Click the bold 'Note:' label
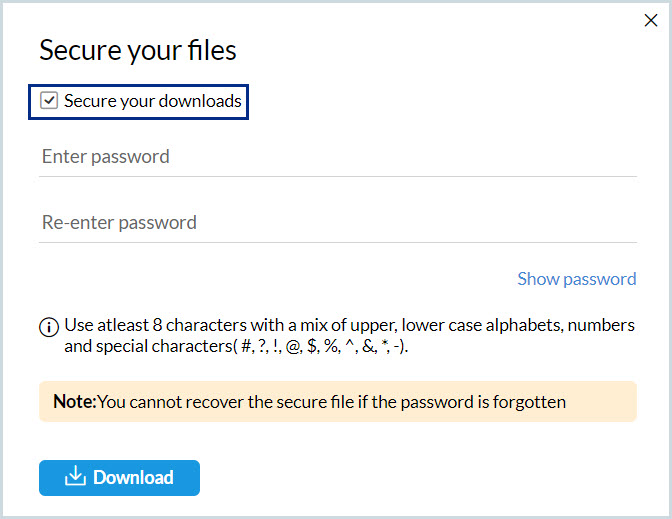 74,402
